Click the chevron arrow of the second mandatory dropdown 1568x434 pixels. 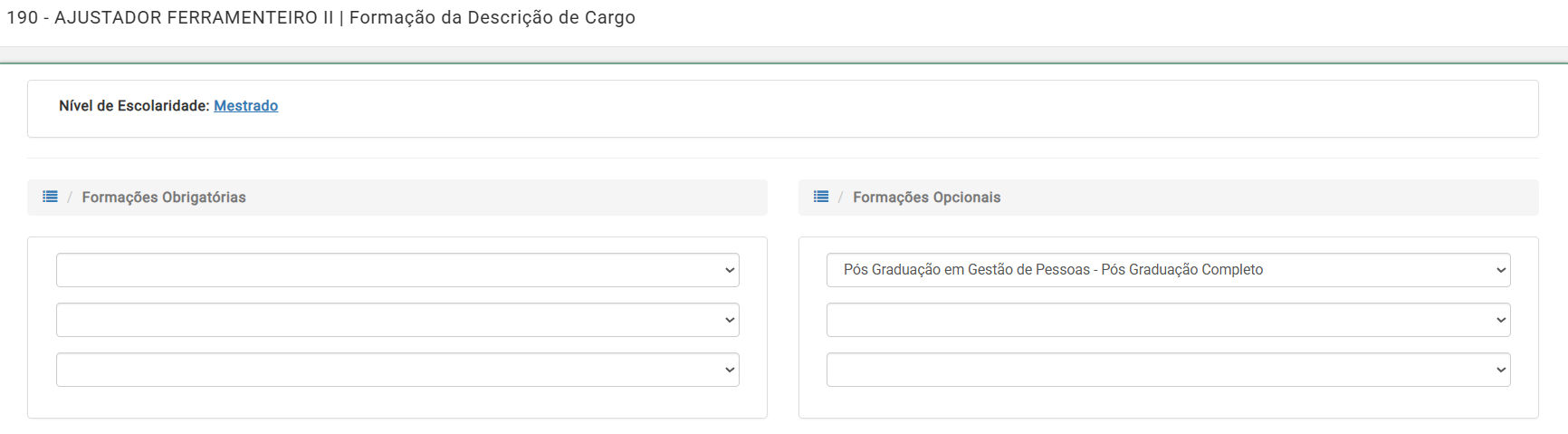(730, 320)
